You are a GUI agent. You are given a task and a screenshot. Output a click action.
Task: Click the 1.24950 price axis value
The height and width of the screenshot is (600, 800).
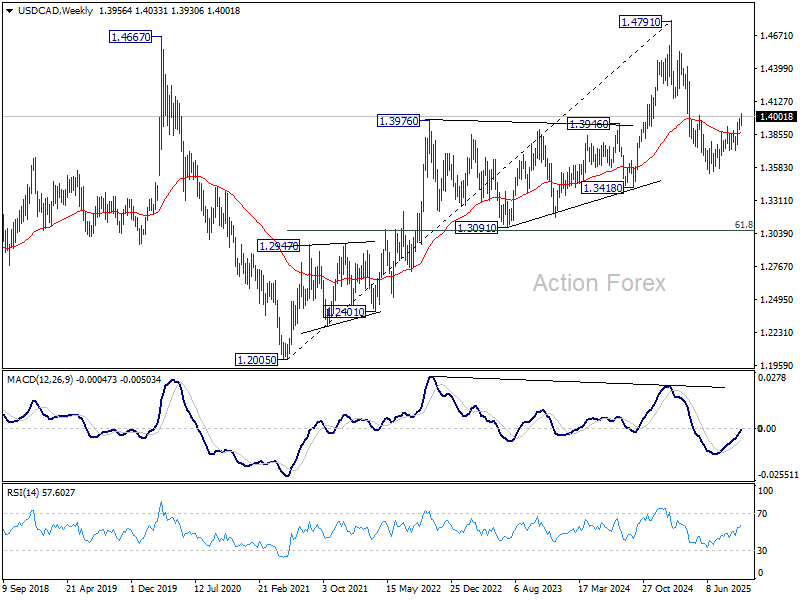(x=777, y=299)
